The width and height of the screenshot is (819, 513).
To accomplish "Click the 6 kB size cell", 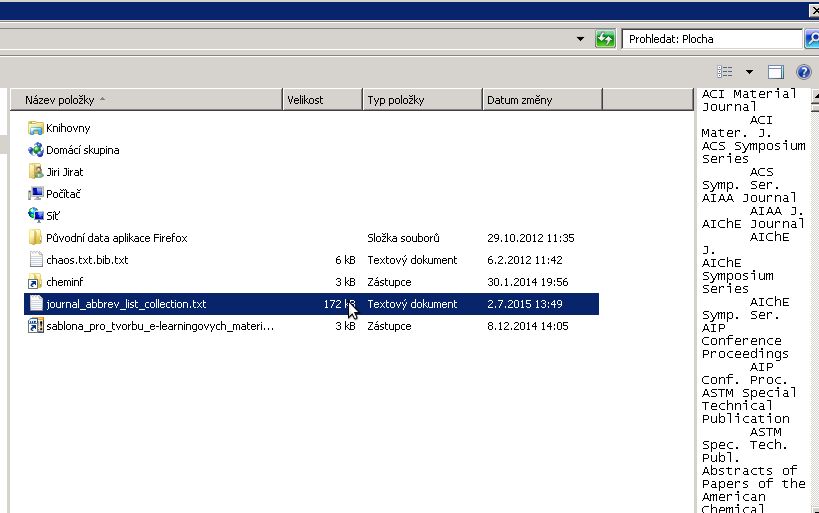I will [x=345, y=260].
